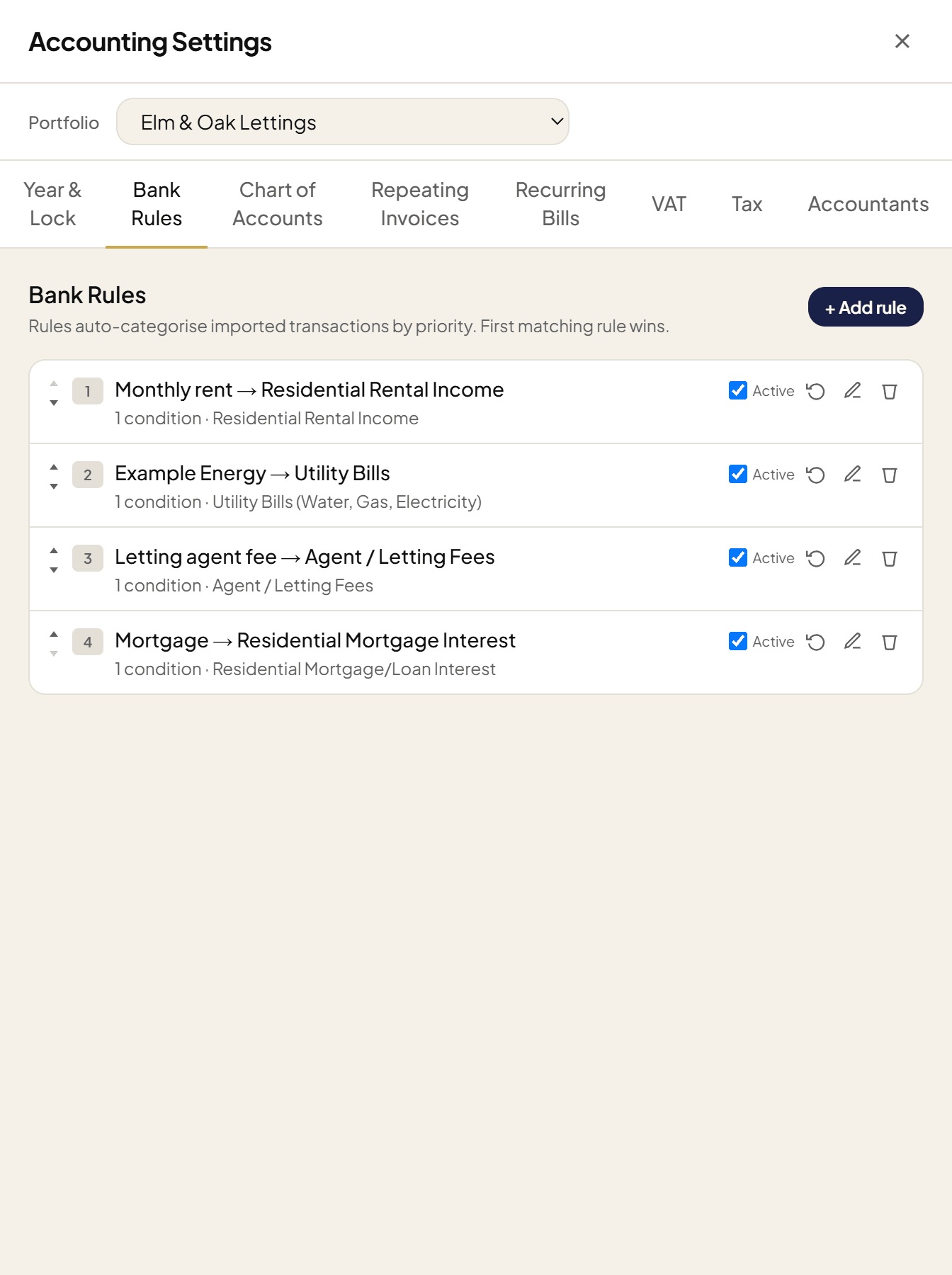Move Example Energy rule up
Screen dimensions: 952x1275
54,467
